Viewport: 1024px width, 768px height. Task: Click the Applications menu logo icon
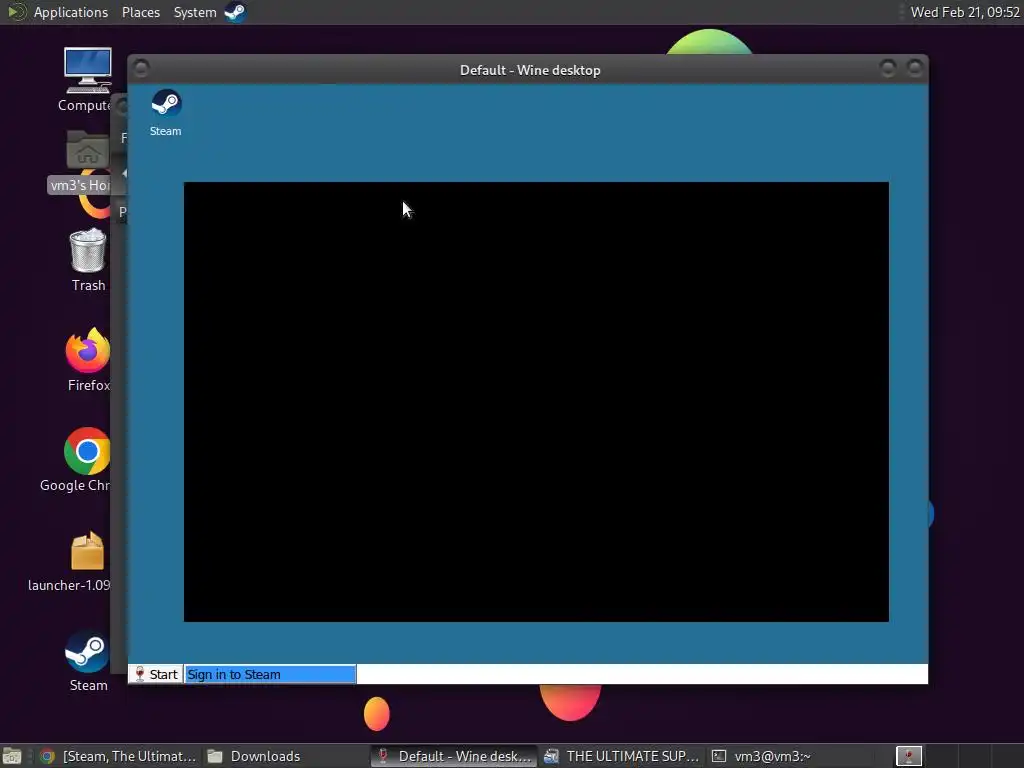pyautogui.click(x=16, y=12)
